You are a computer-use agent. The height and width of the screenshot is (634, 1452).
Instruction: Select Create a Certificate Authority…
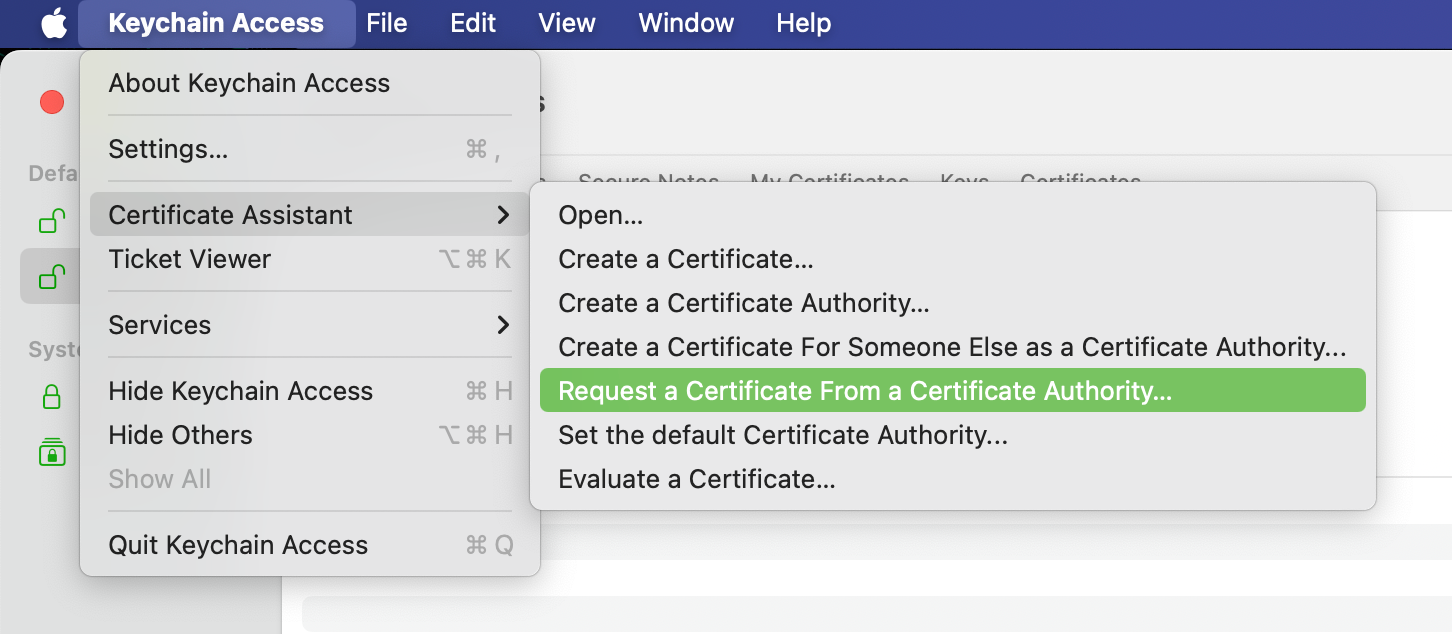tap(952, 303)
